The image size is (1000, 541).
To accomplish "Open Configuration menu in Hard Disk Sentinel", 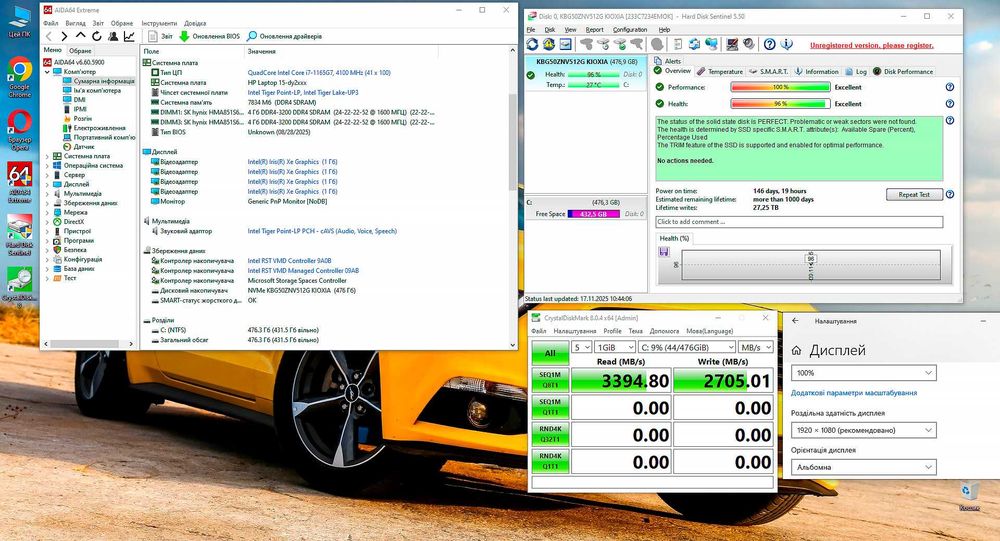I will click(629, 29).
